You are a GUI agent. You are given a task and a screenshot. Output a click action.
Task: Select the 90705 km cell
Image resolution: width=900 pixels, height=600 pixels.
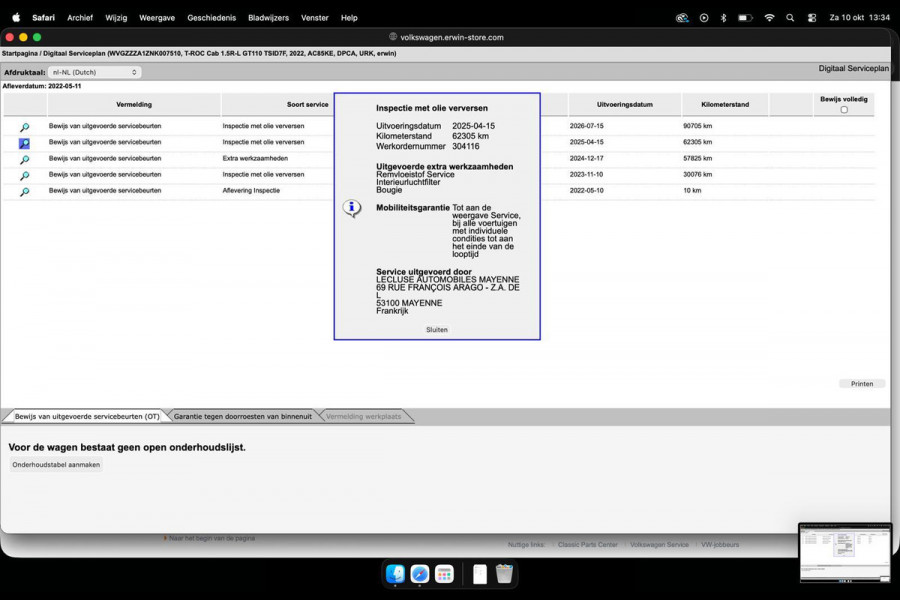pyautogui.click(x=697, y=126)
